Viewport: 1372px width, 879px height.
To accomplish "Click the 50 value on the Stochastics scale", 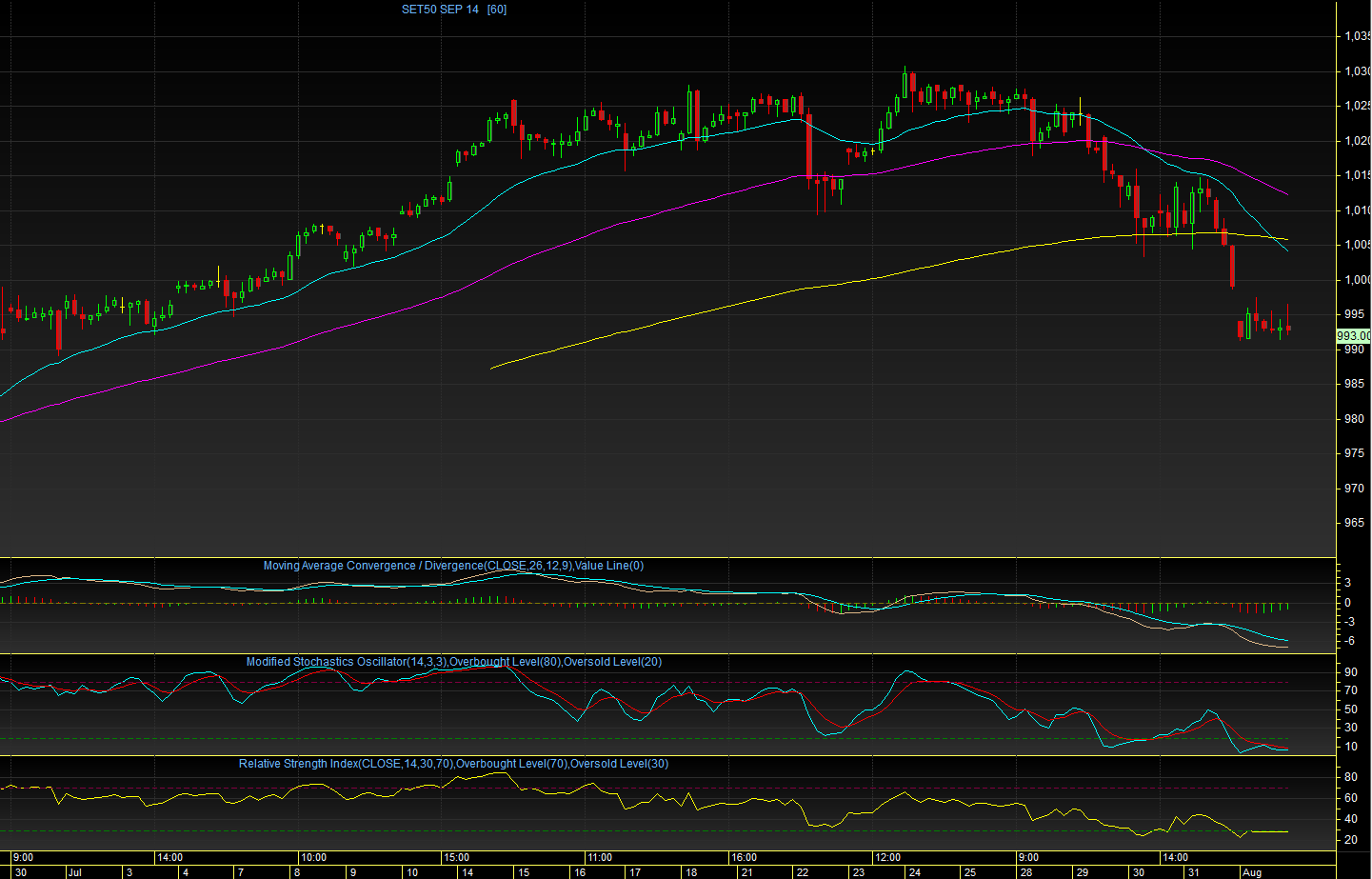I will pos(1351,709).
